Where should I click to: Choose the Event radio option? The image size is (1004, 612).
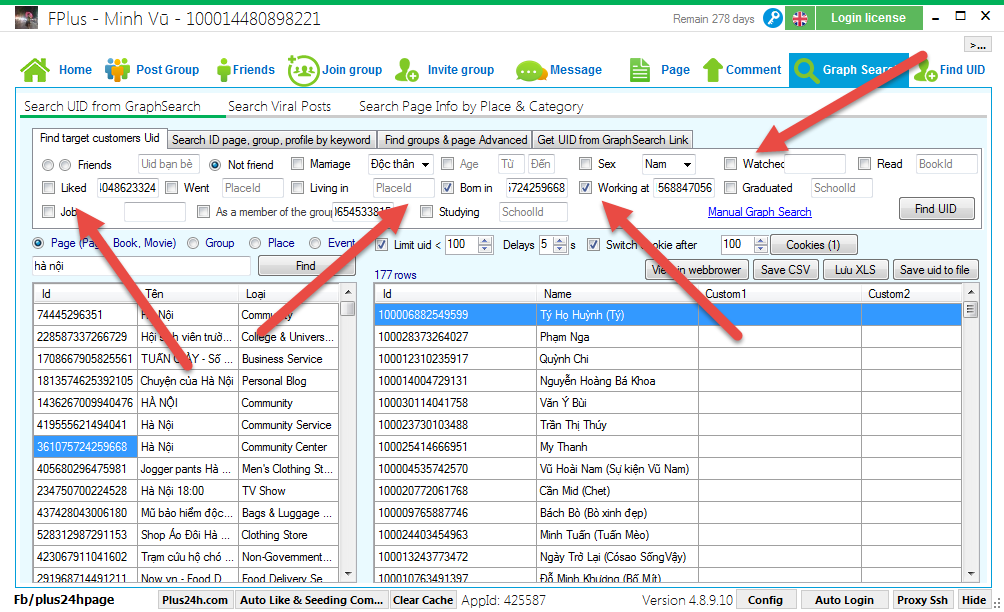point(315,243)
